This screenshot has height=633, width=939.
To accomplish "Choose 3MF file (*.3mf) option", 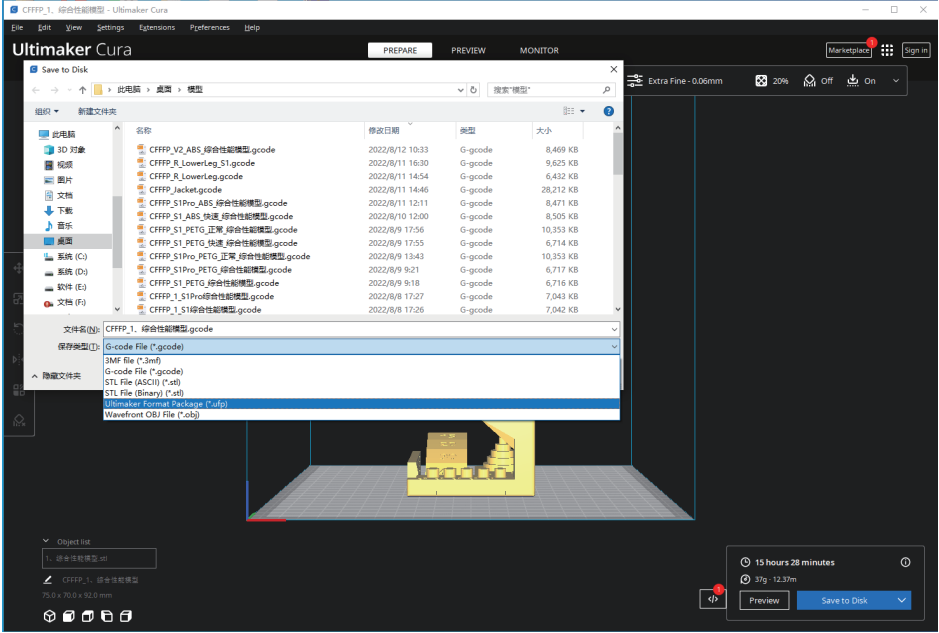I will pos(361,361).
